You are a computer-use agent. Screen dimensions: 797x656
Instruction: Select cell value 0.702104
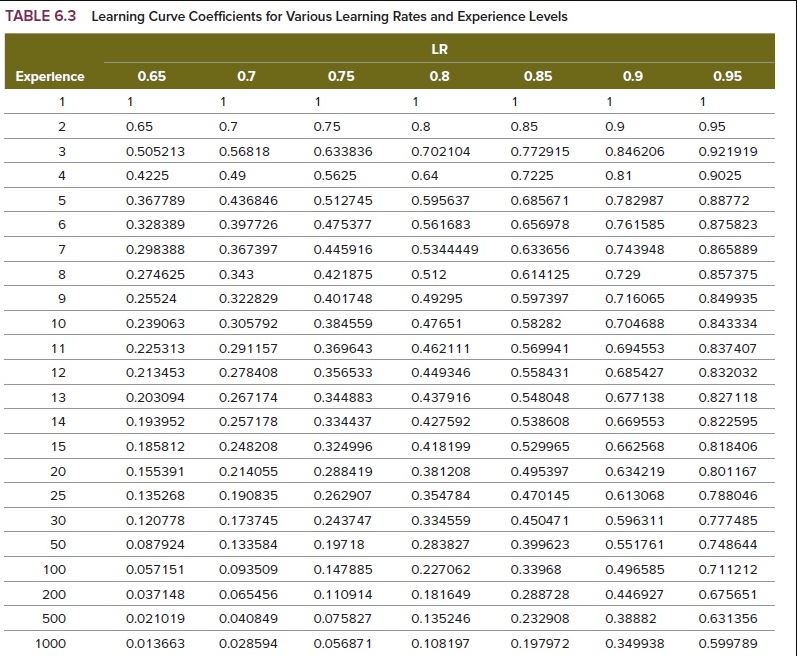pos(441,151)
